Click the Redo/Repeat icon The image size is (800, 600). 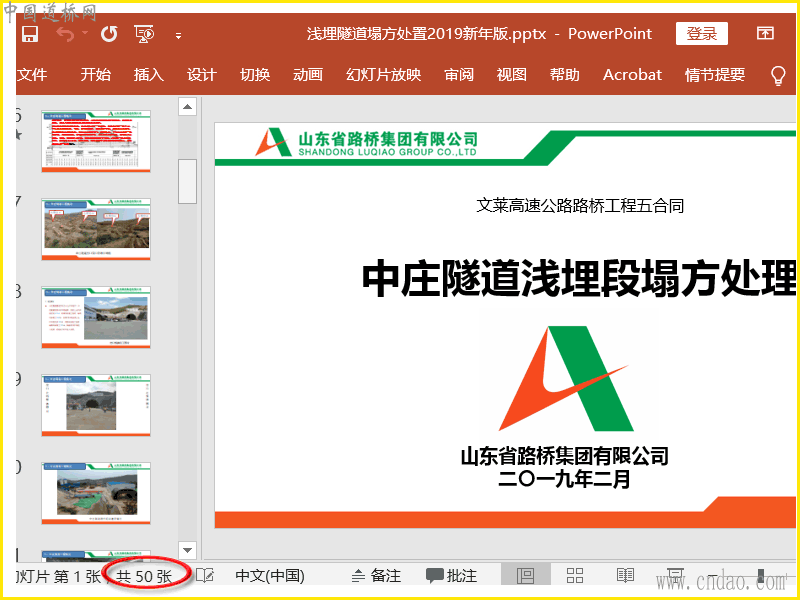109,34
